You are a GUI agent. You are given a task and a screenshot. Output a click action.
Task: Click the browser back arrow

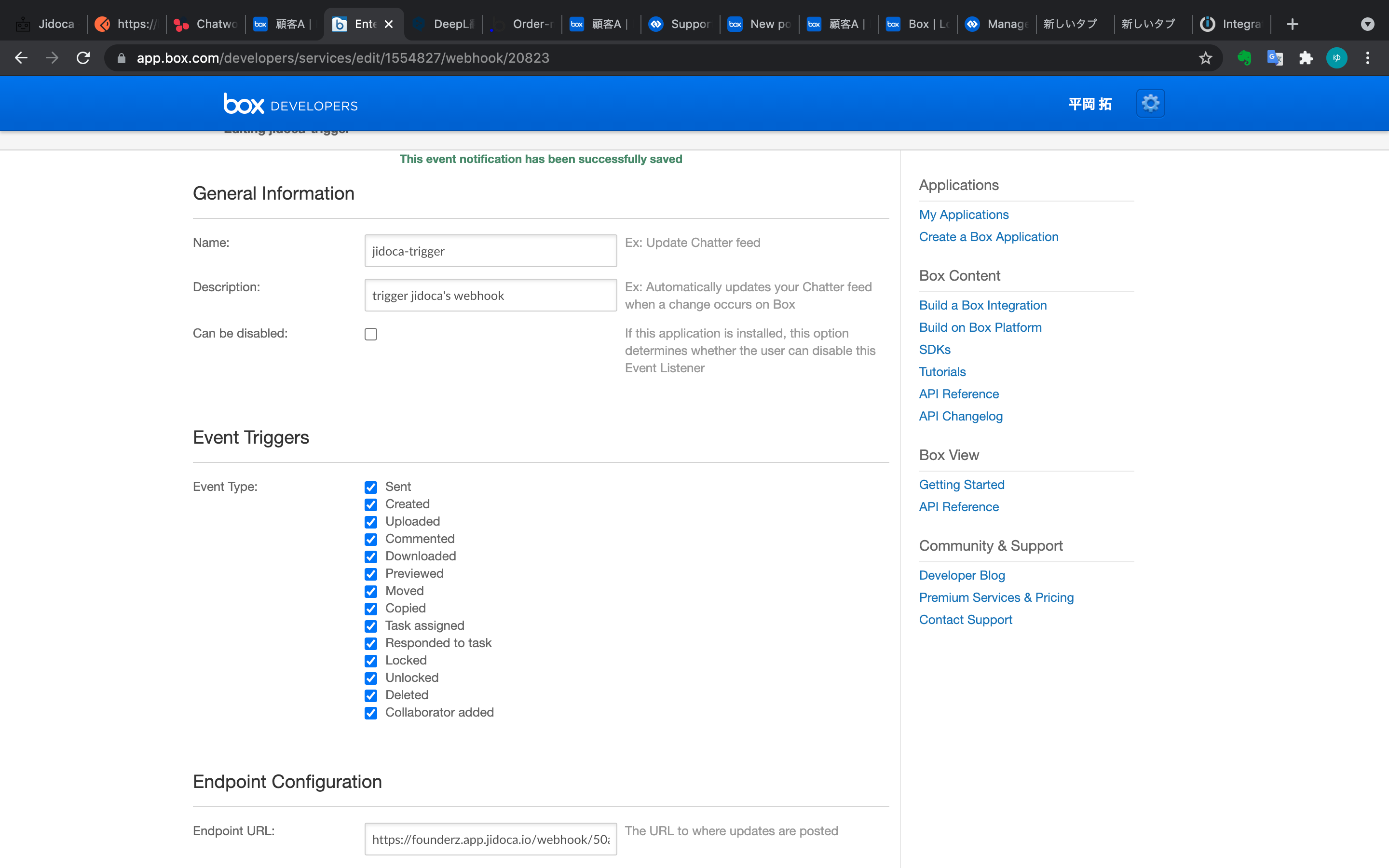21,58
